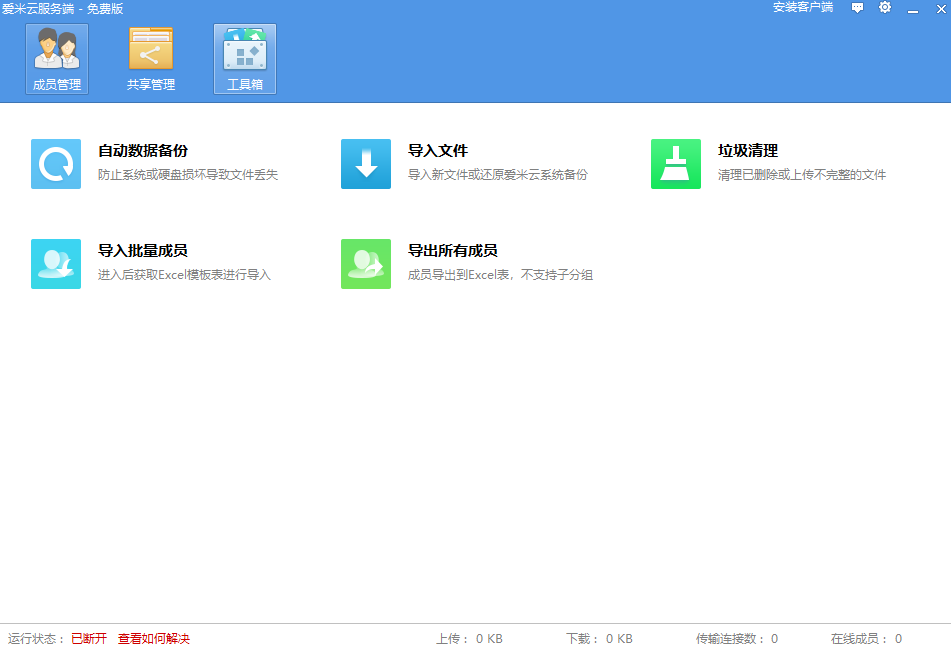
Task: Click the green 垃圾清理 broom icon
Action: (676, 164)
